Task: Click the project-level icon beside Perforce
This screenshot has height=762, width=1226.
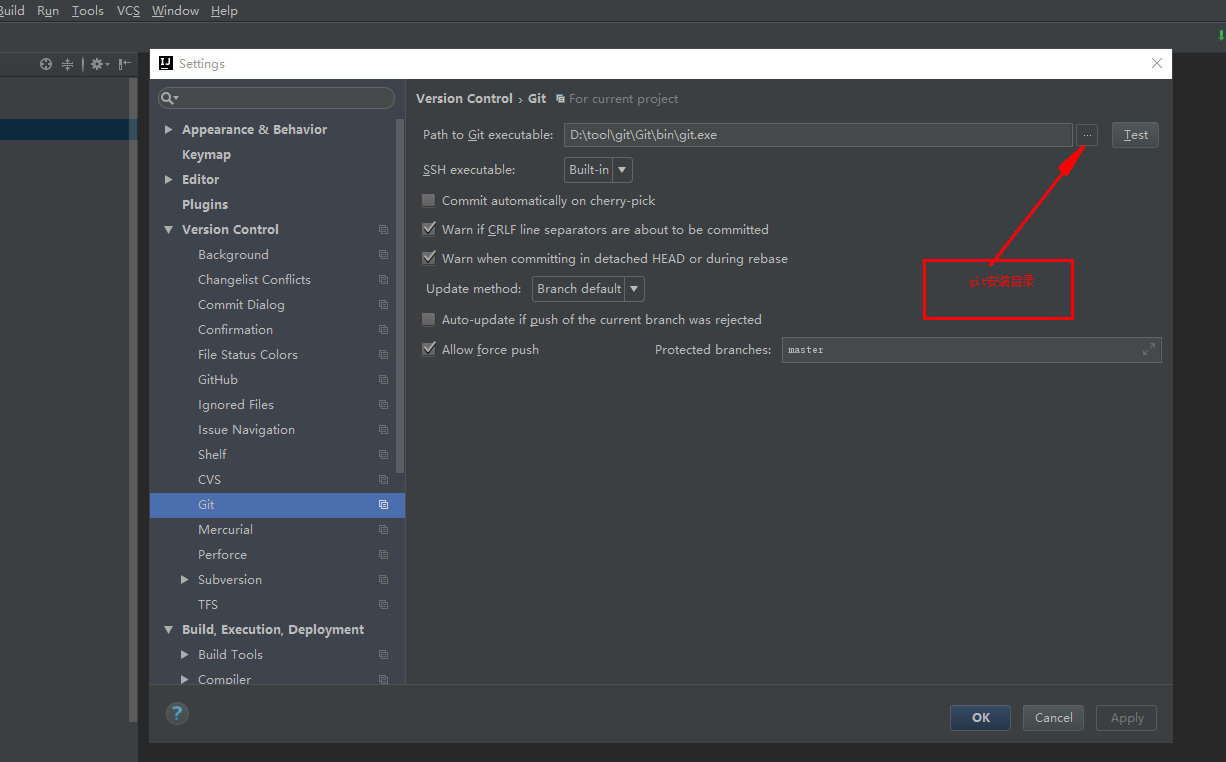Action: click(x=383, y=555)
